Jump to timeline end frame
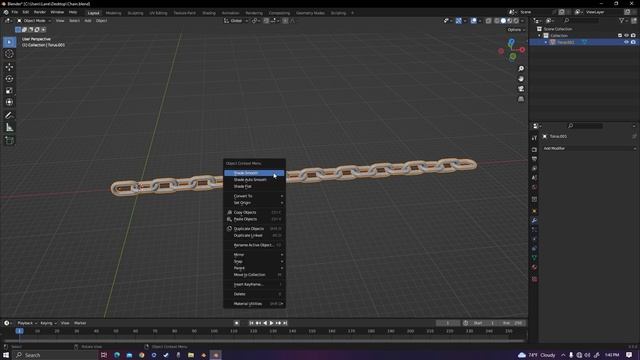This screenshot has width=640, height=360. click(x=285, y=323)
